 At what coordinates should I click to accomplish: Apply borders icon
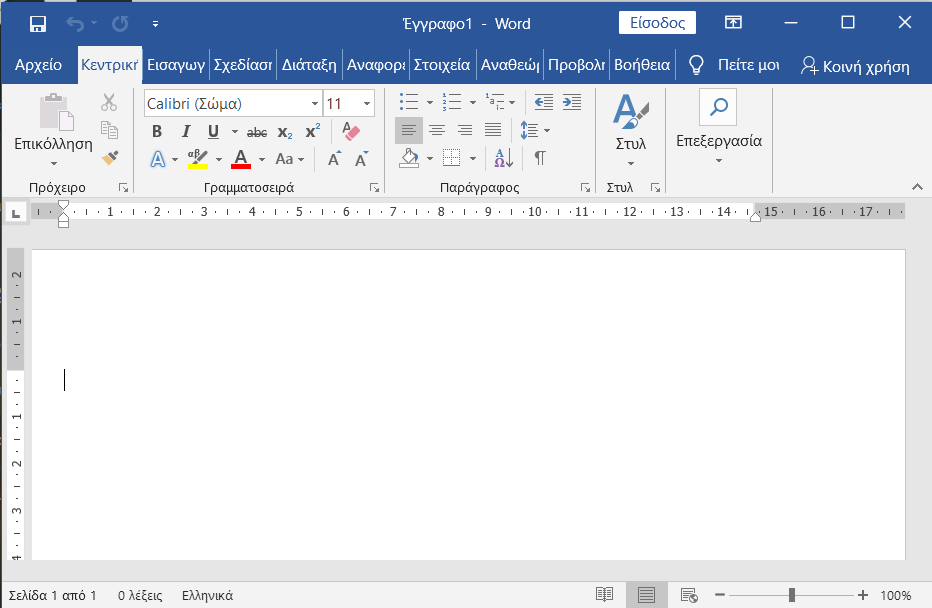click(x=452, y=158)
